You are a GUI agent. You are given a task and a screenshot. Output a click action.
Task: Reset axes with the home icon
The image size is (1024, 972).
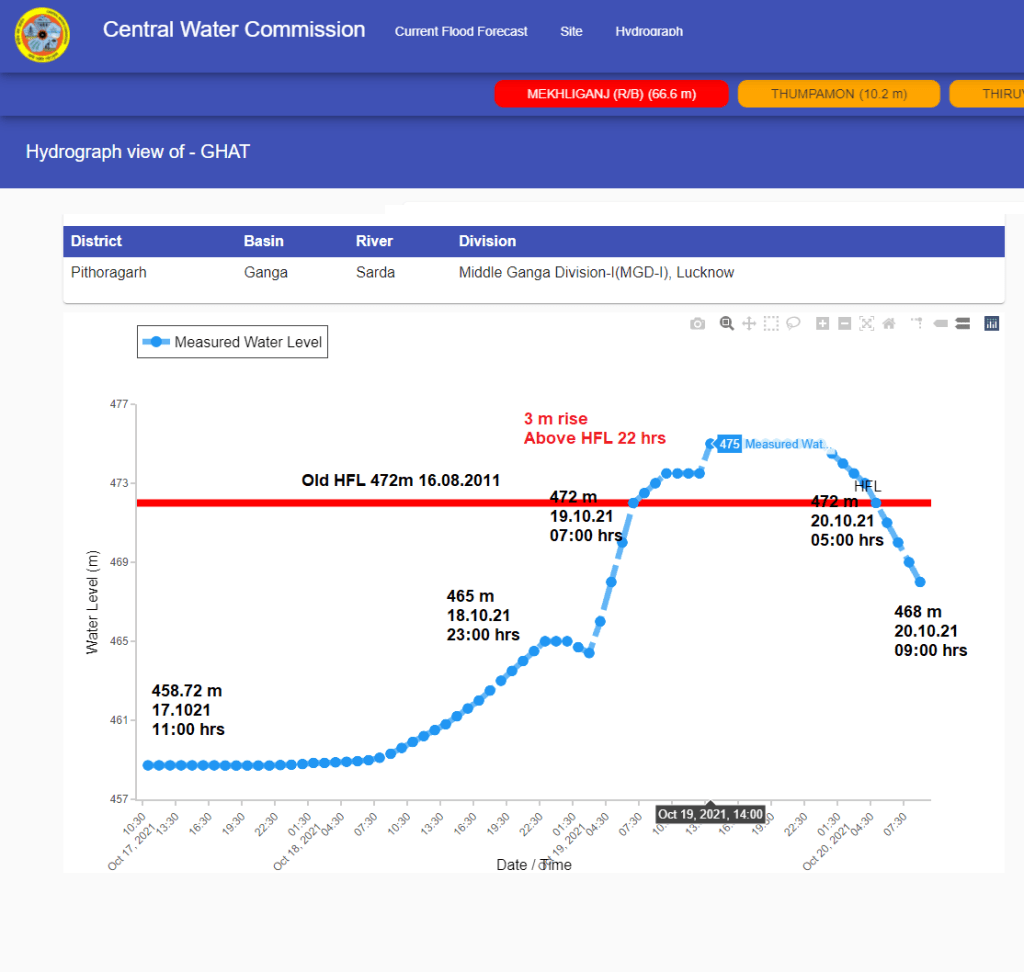(x=888, y=324)
